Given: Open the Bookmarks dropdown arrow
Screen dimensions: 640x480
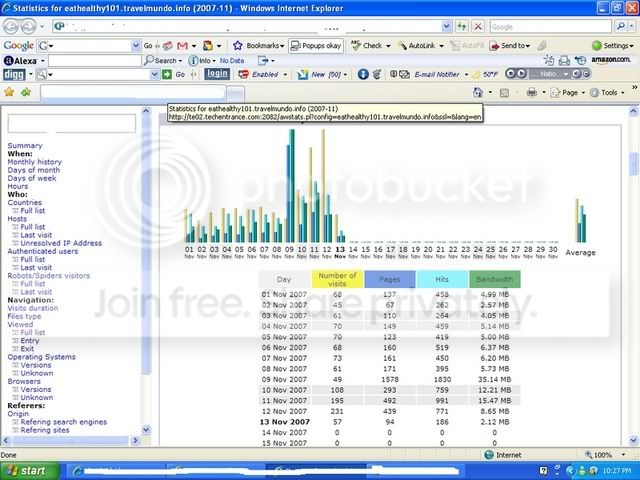Looking at the screenshot, I should pos(282,46).
